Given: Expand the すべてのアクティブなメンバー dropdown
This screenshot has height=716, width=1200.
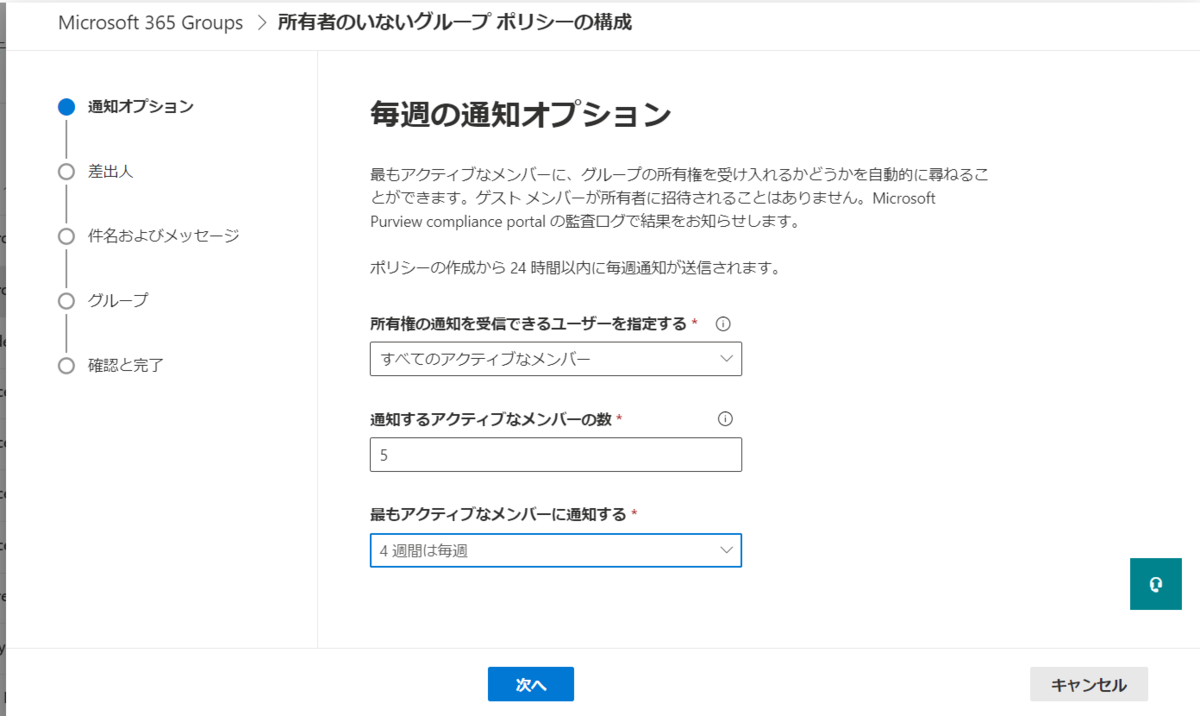Looking at the screenshot, I should tap(556, 359).
